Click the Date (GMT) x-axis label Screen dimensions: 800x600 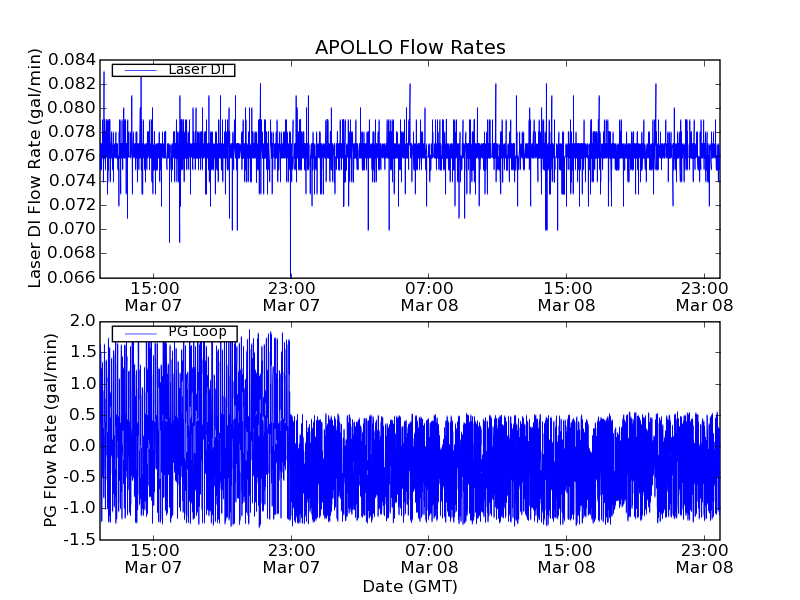[x=410, y=586]
